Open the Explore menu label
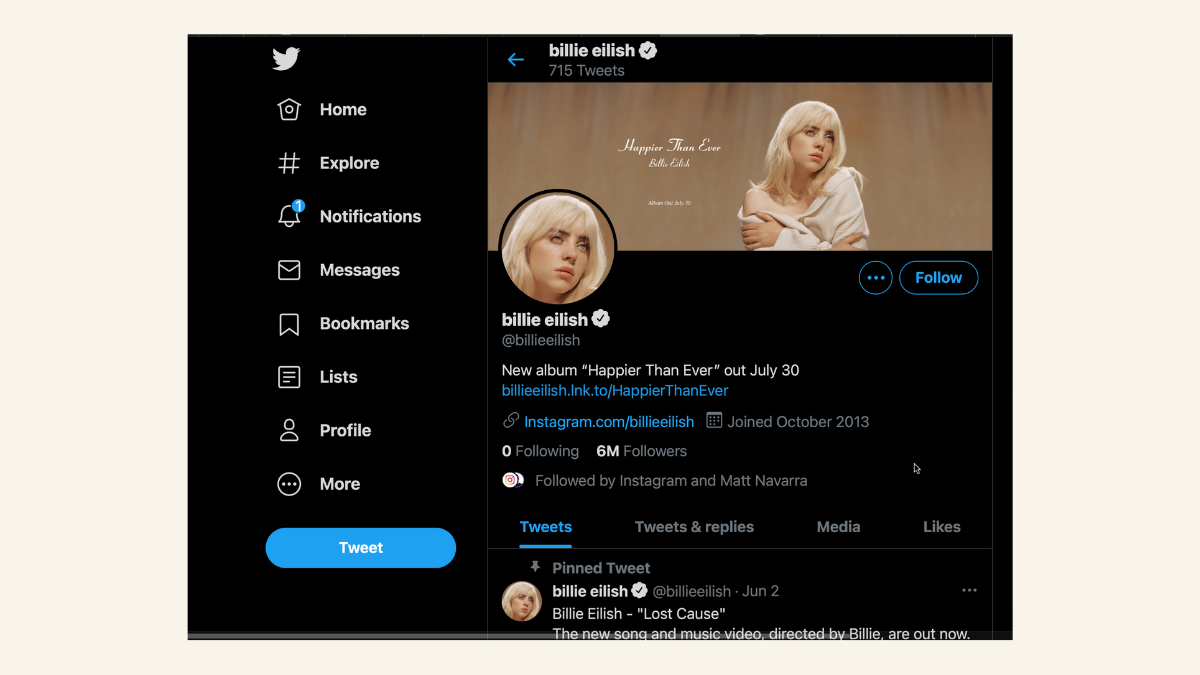The width and height of the screenshot is (1200, 675). pos(349,163)
